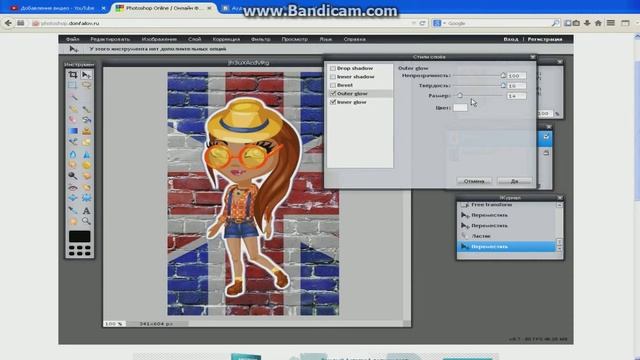Select the Magic Wand tool
Screen dimensions: 640x360
point(74,98)
